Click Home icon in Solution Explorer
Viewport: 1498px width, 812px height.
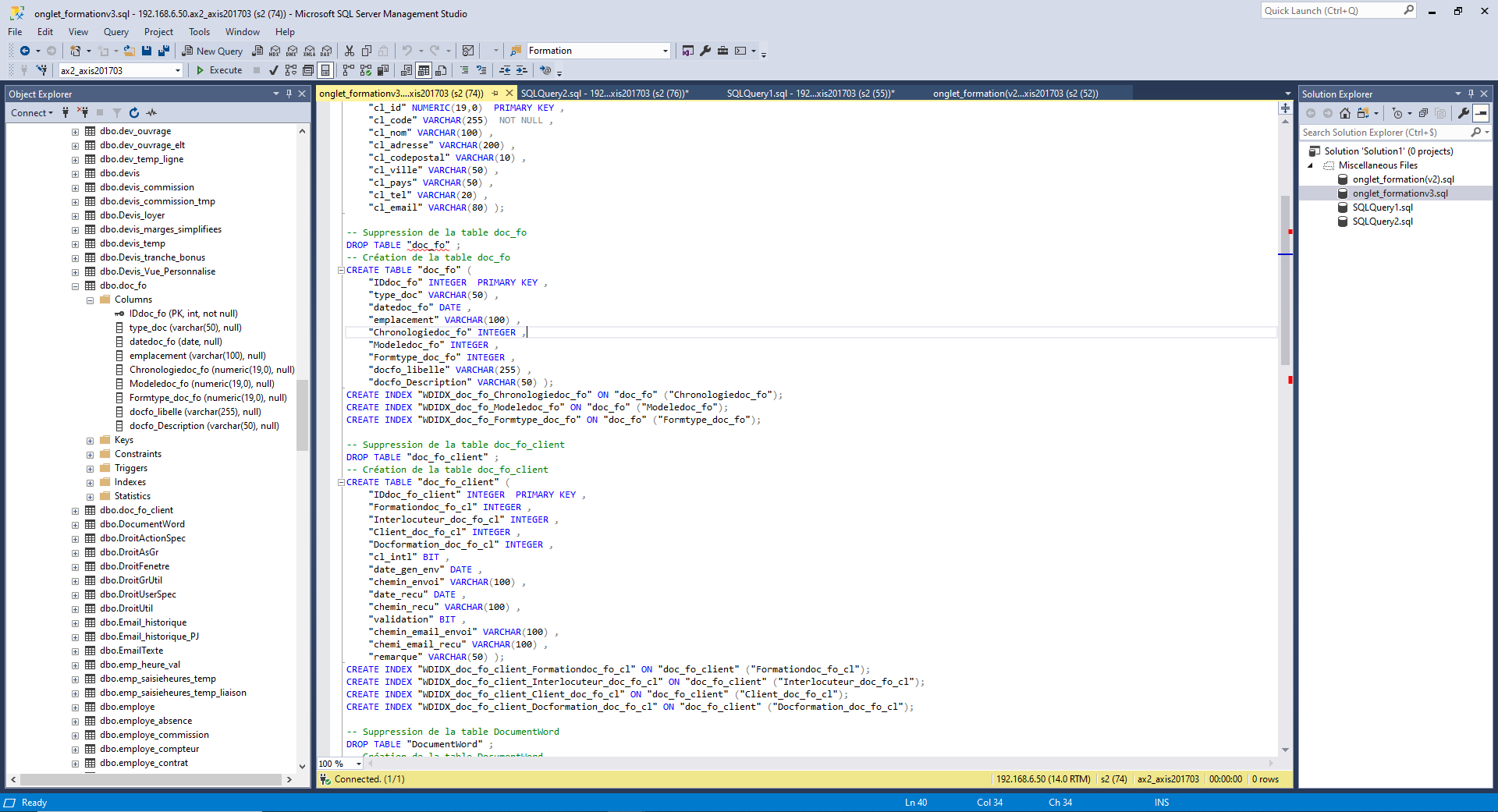pos(1345,113)
